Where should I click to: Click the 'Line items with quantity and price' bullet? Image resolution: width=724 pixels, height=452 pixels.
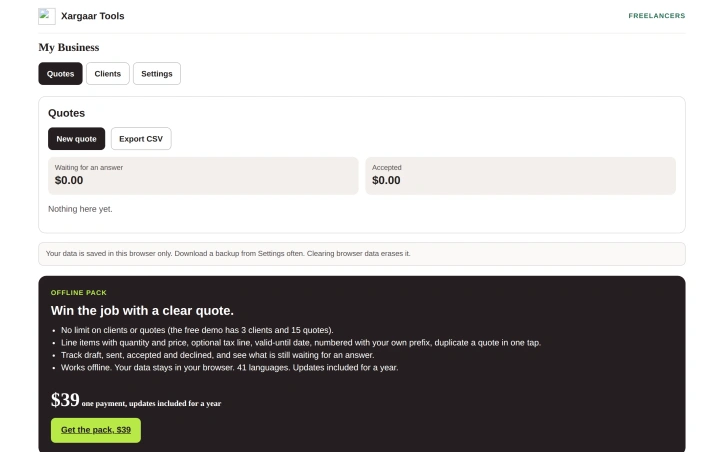301,343
